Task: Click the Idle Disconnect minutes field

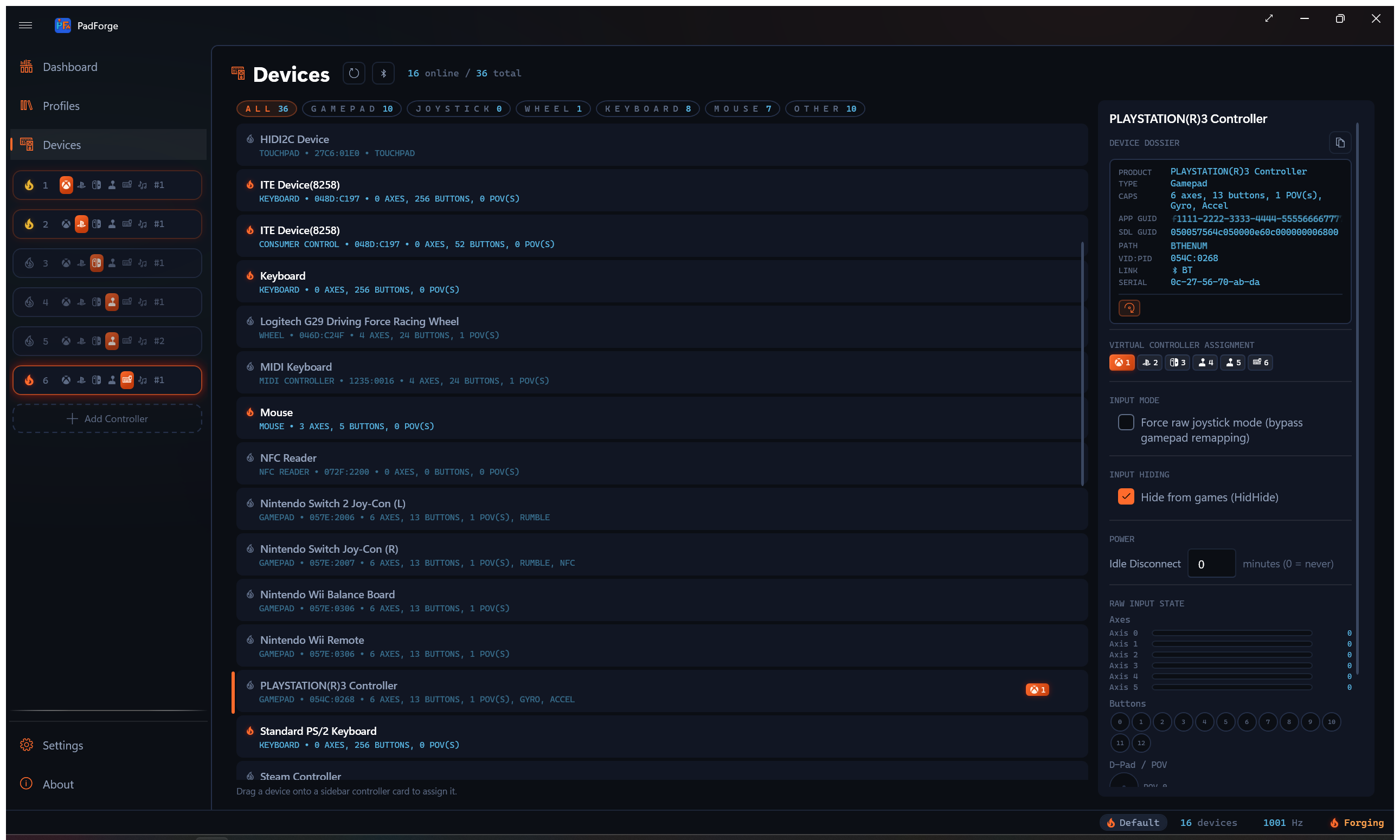Action: coord(1211,564)
